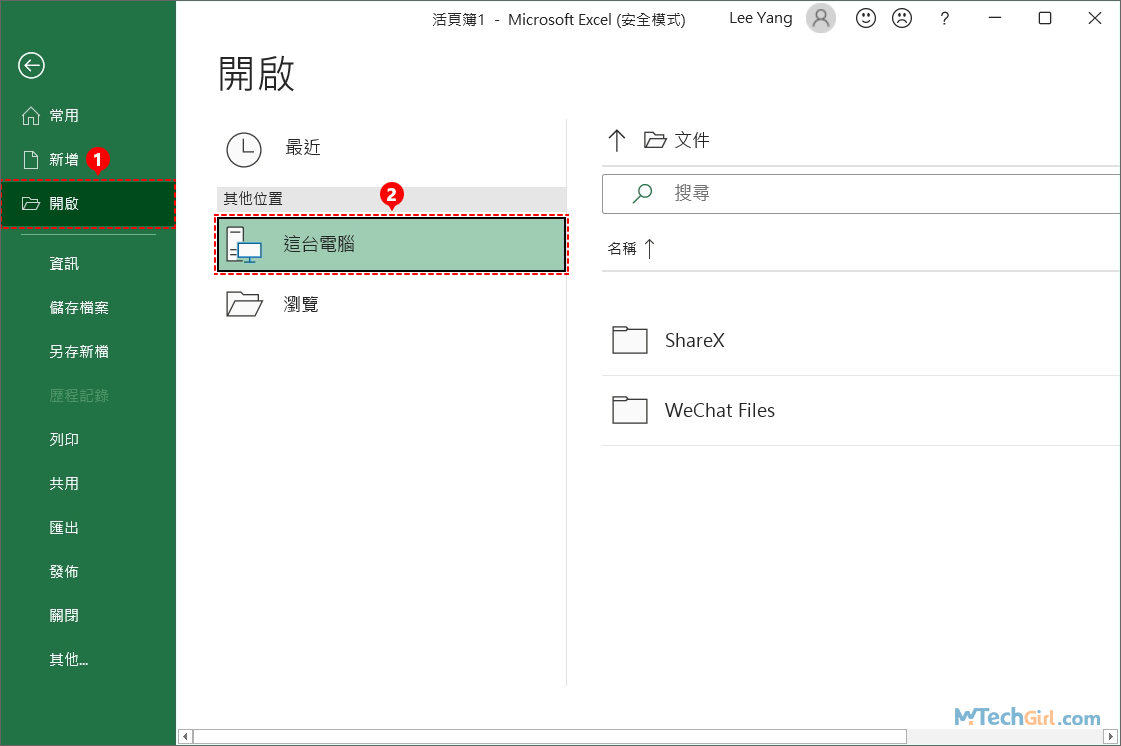Open the ShareX folder
Image resolution: width=1121 pixels, height=746 pixels.
694,341
